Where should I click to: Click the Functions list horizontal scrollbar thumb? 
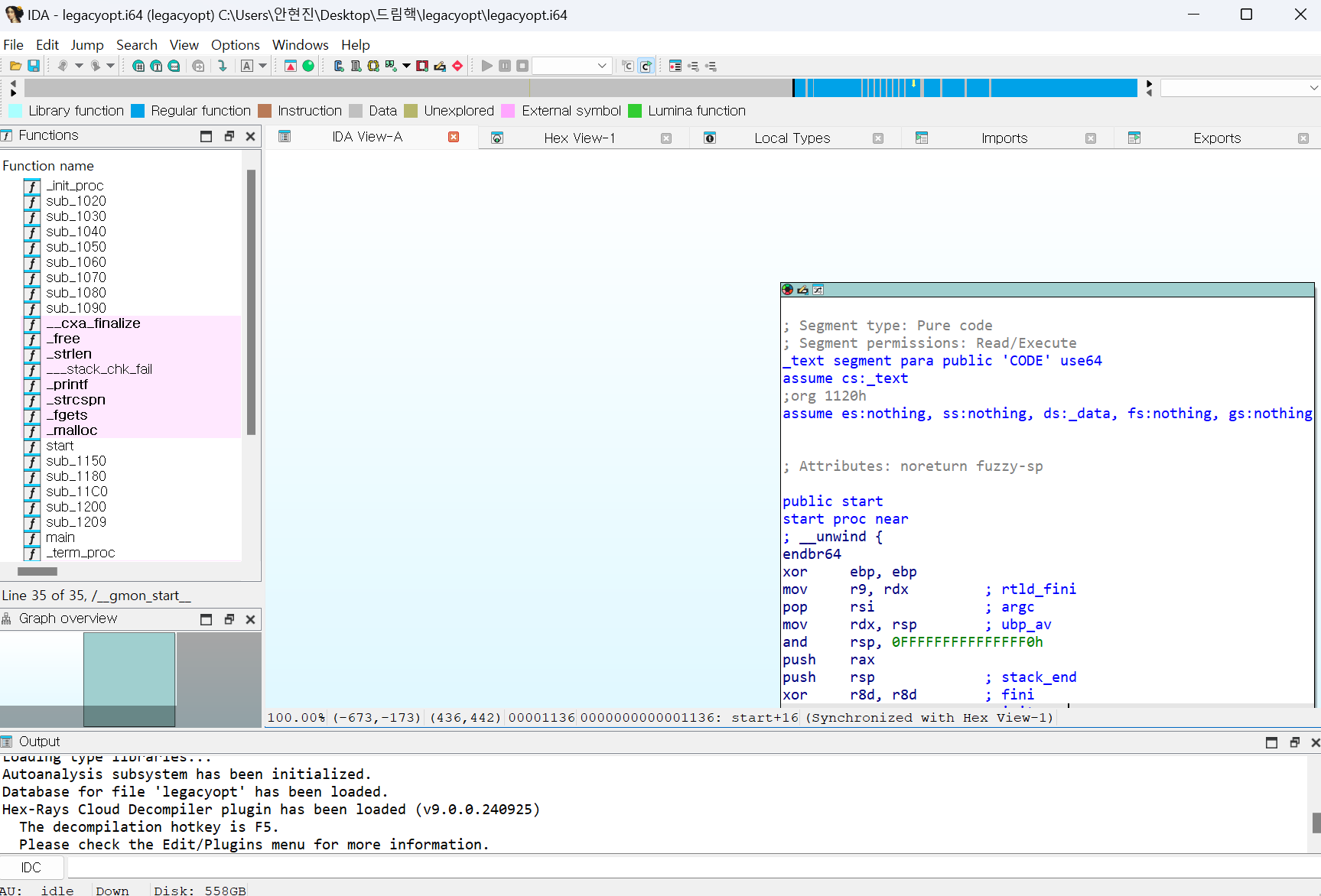click(x=37, y=571)
